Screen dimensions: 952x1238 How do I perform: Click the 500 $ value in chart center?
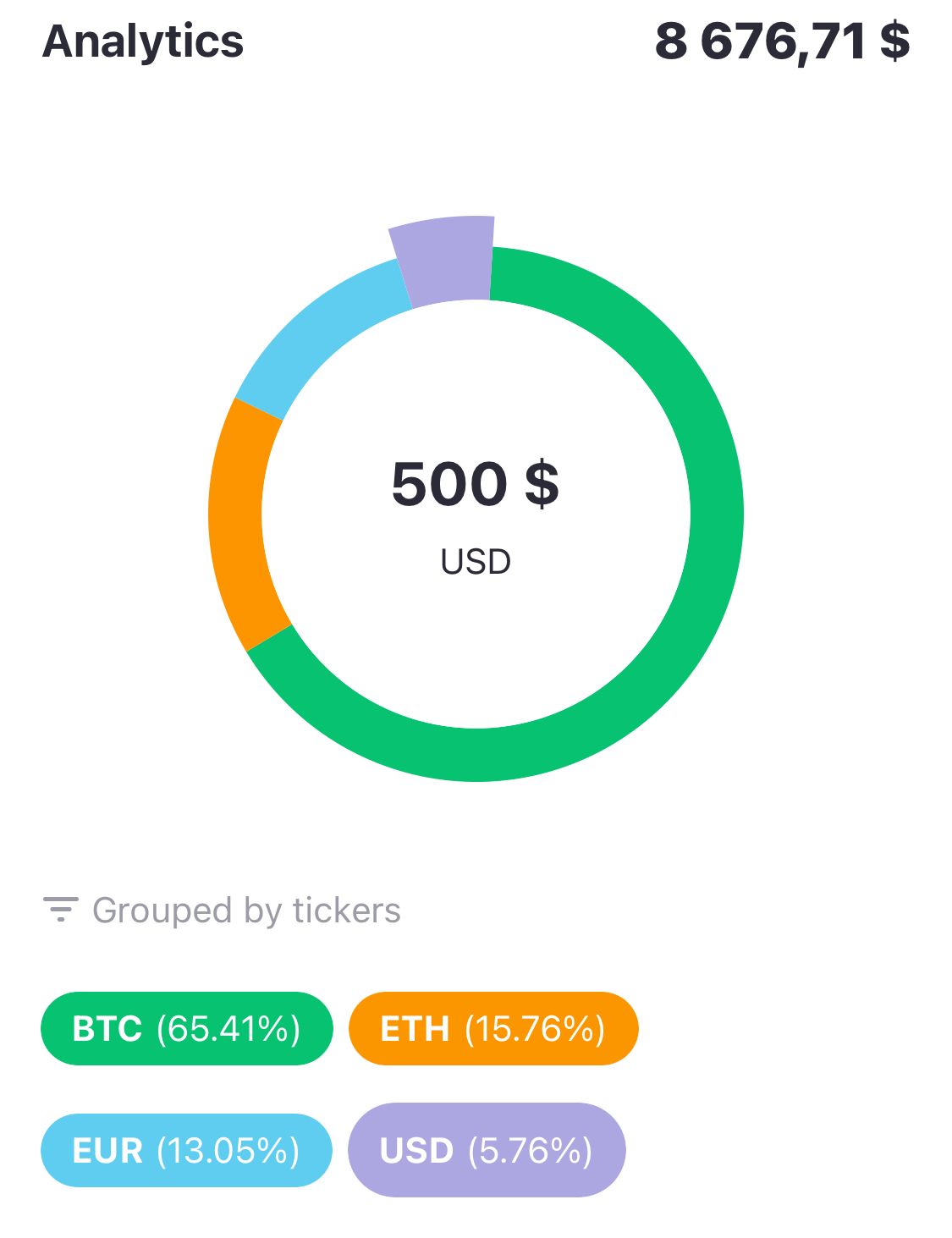[x=476, y=484]
